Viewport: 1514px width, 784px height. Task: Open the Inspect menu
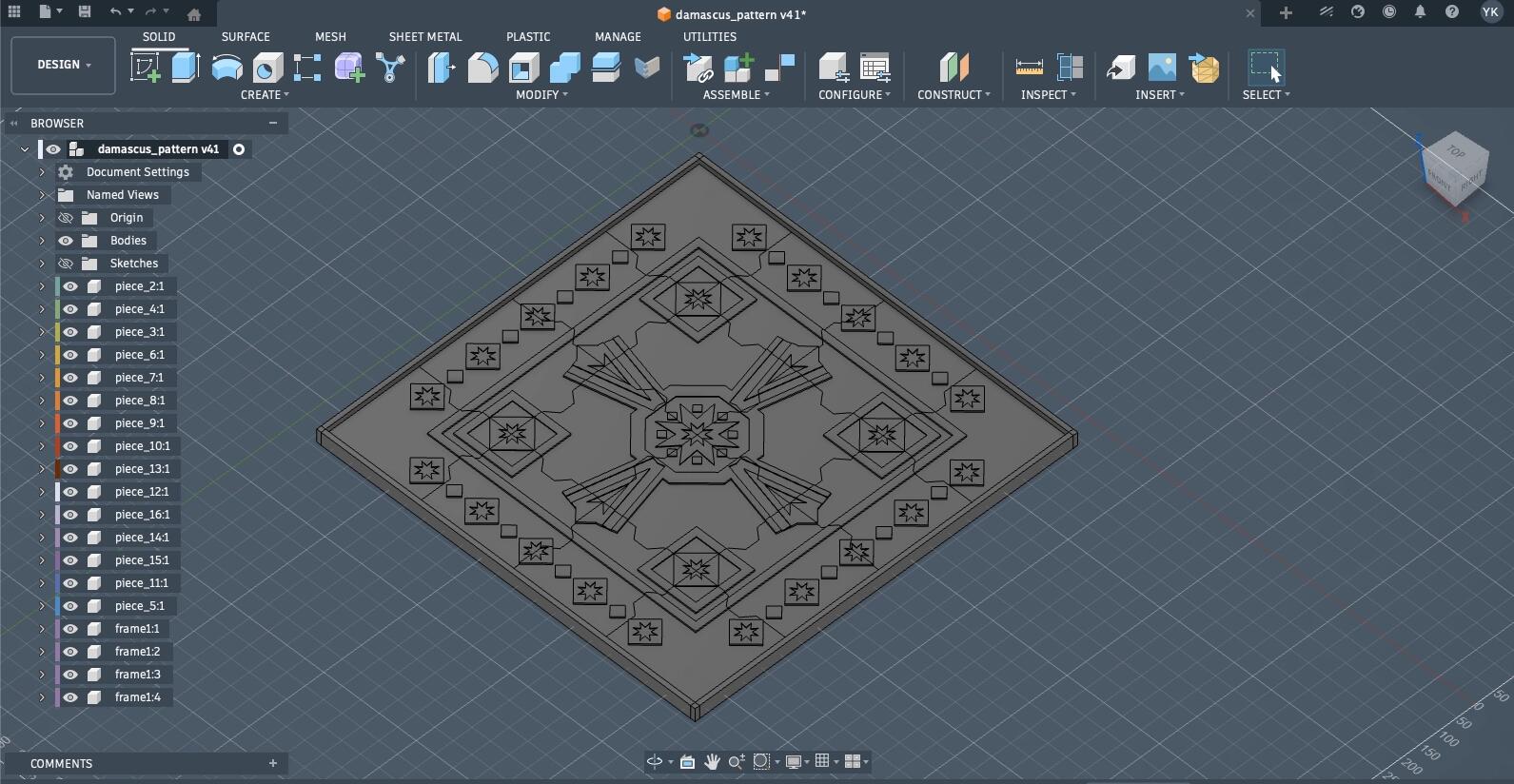[1049, 95]
